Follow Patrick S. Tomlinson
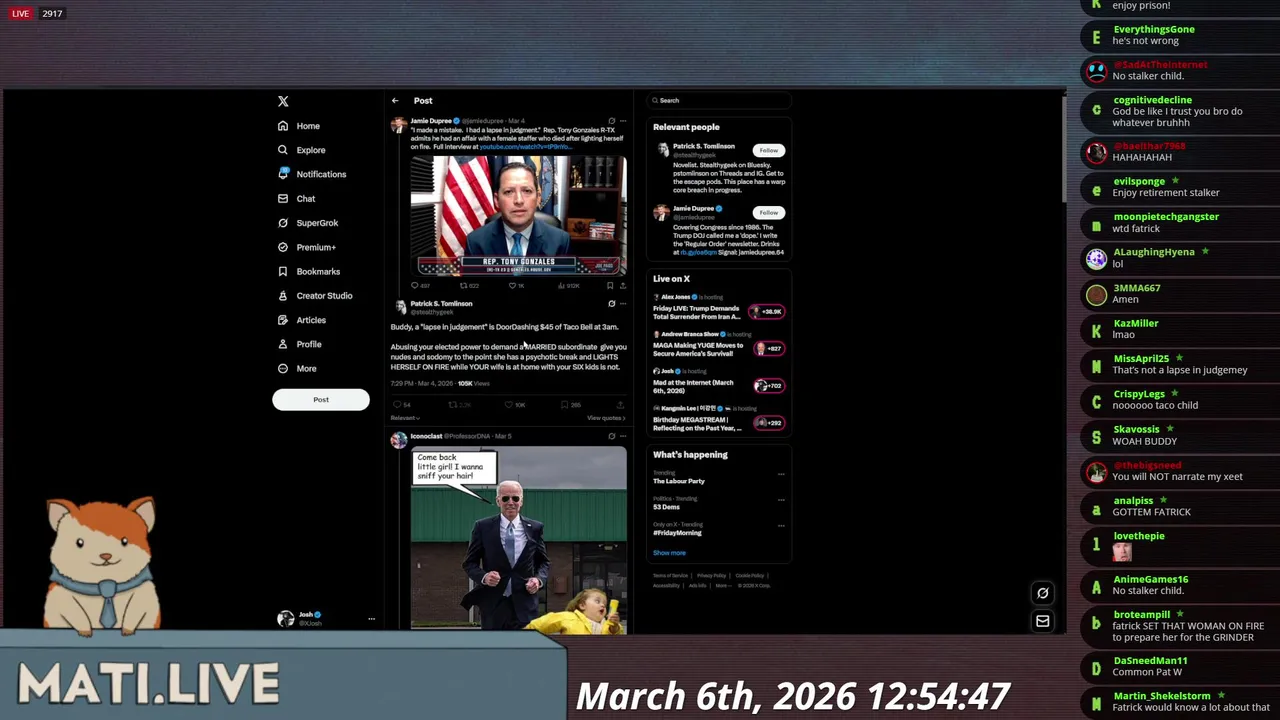Viewport: 1280px width, 720px height. (x=768, y=150)
